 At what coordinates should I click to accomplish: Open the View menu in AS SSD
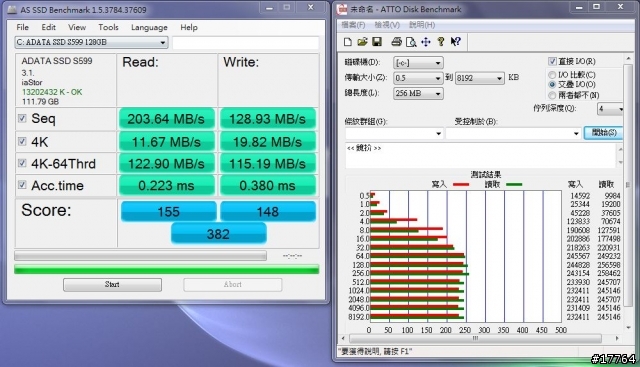[77, 27]
